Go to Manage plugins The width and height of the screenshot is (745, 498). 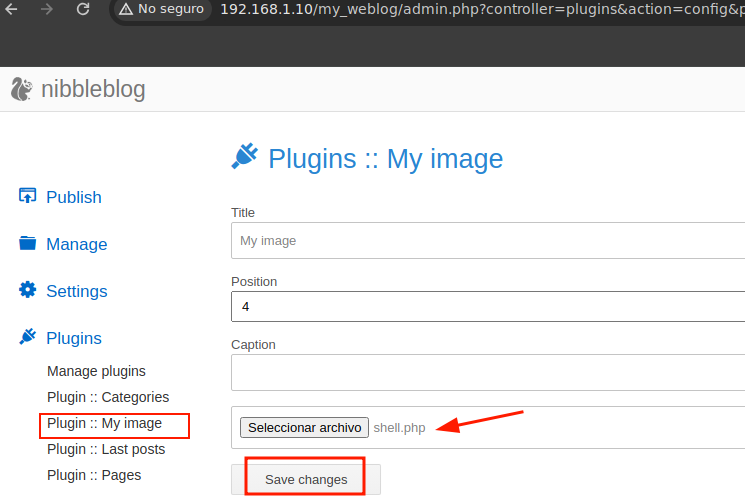pyautogui.click(x=96, y=371)
